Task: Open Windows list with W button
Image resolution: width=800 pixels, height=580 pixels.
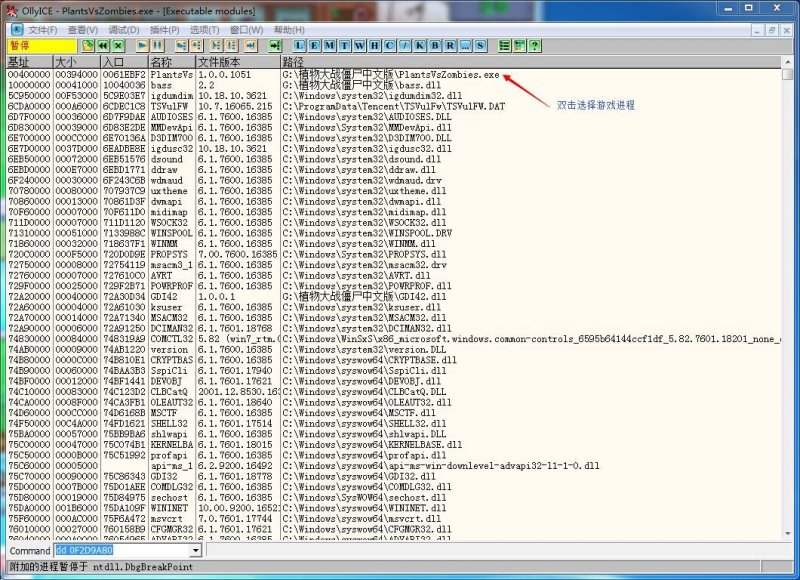Action: [360, 46]
